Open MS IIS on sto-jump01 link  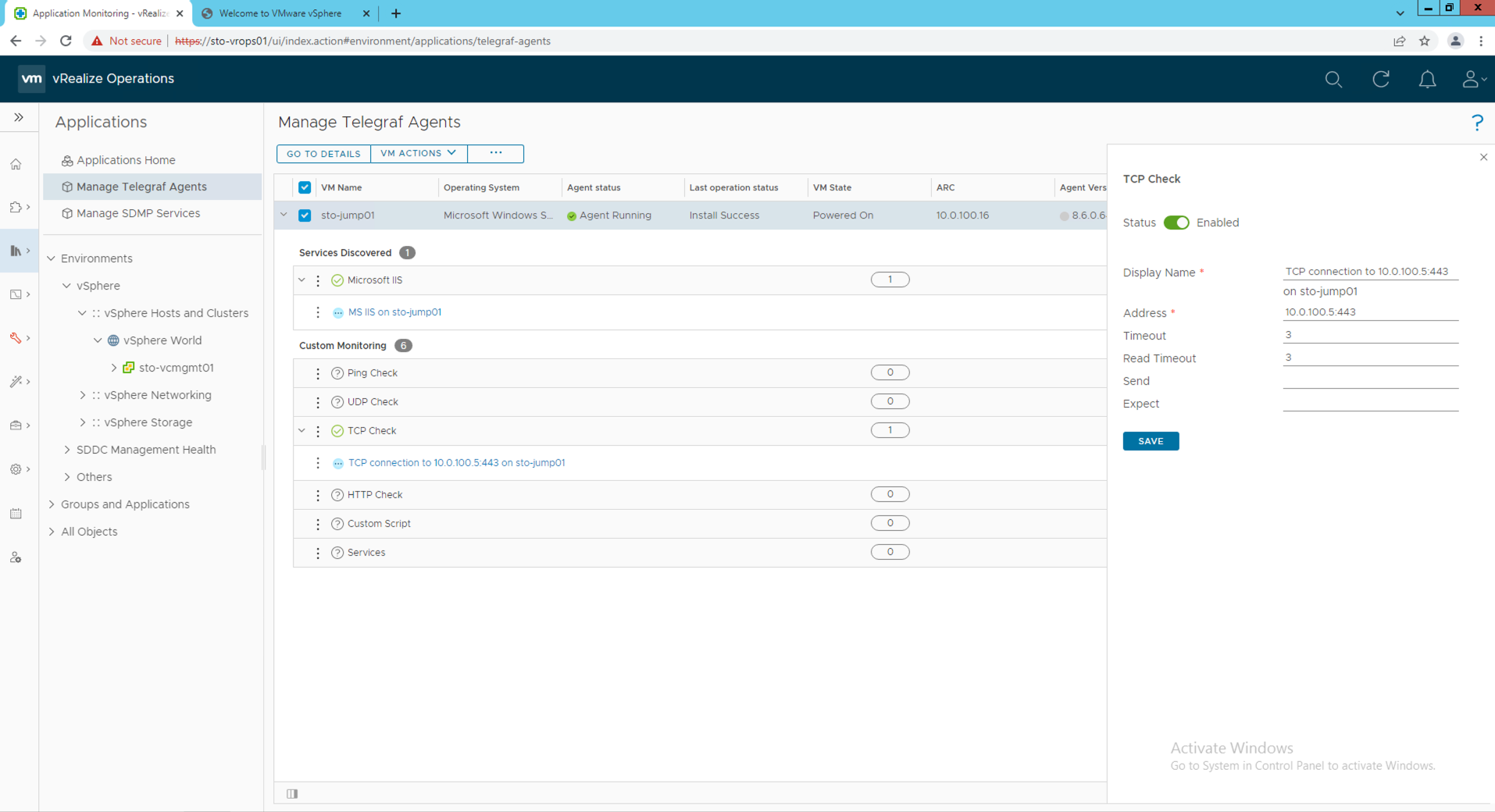point(394,312)
